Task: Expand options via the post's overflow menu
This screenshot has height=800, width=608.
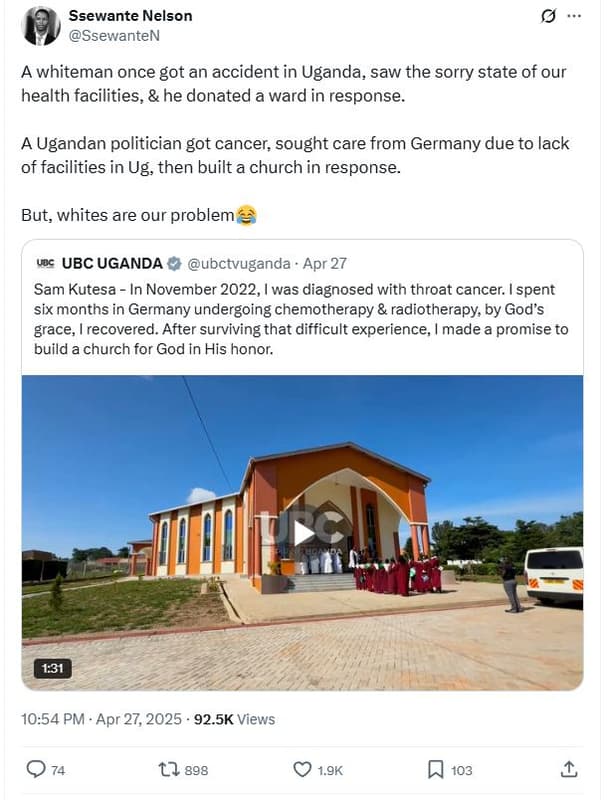Action: pos(575,14)
